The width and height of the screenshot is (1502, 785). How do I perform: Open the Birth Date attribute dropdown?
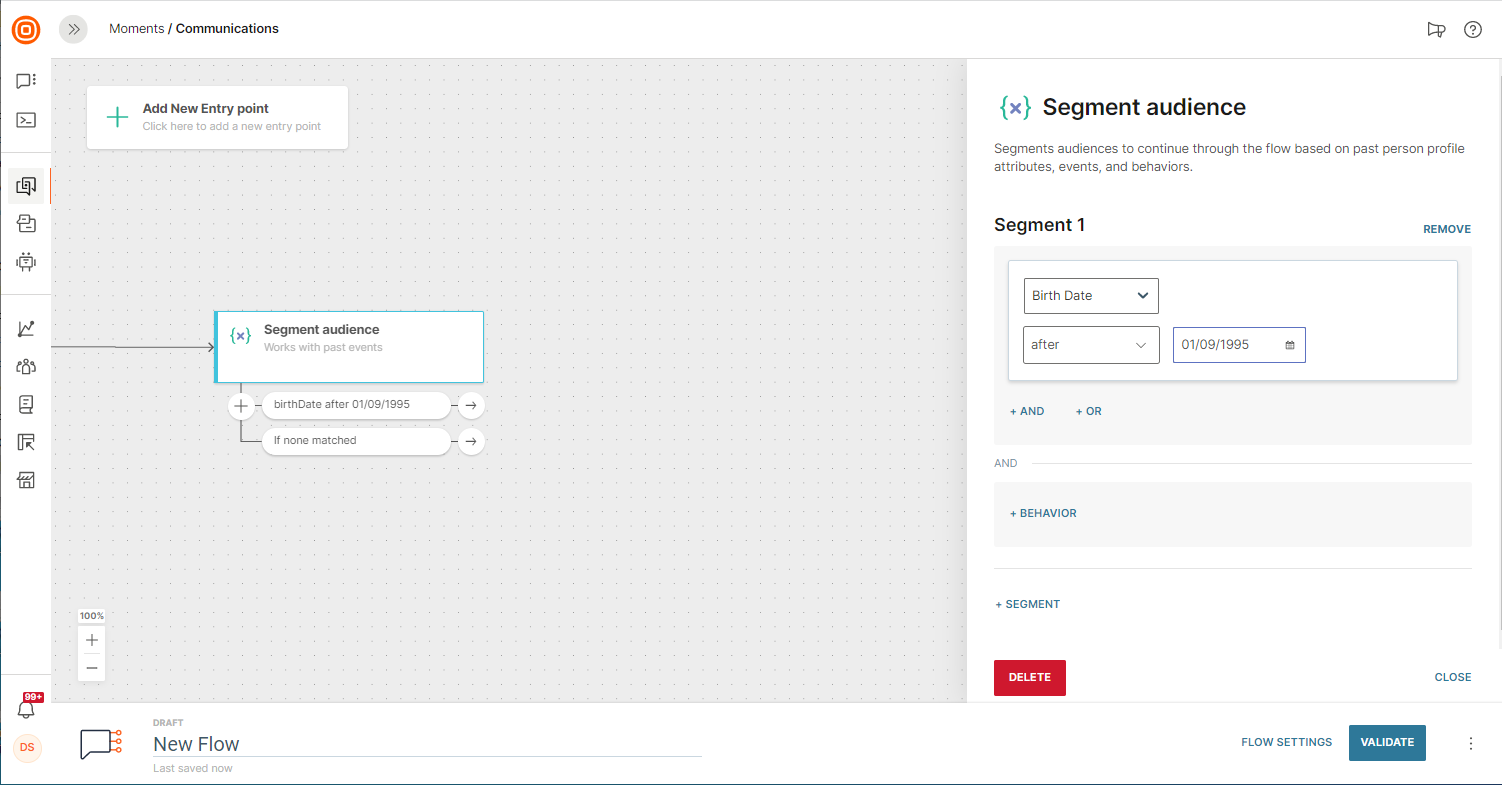coord(1090,296)
